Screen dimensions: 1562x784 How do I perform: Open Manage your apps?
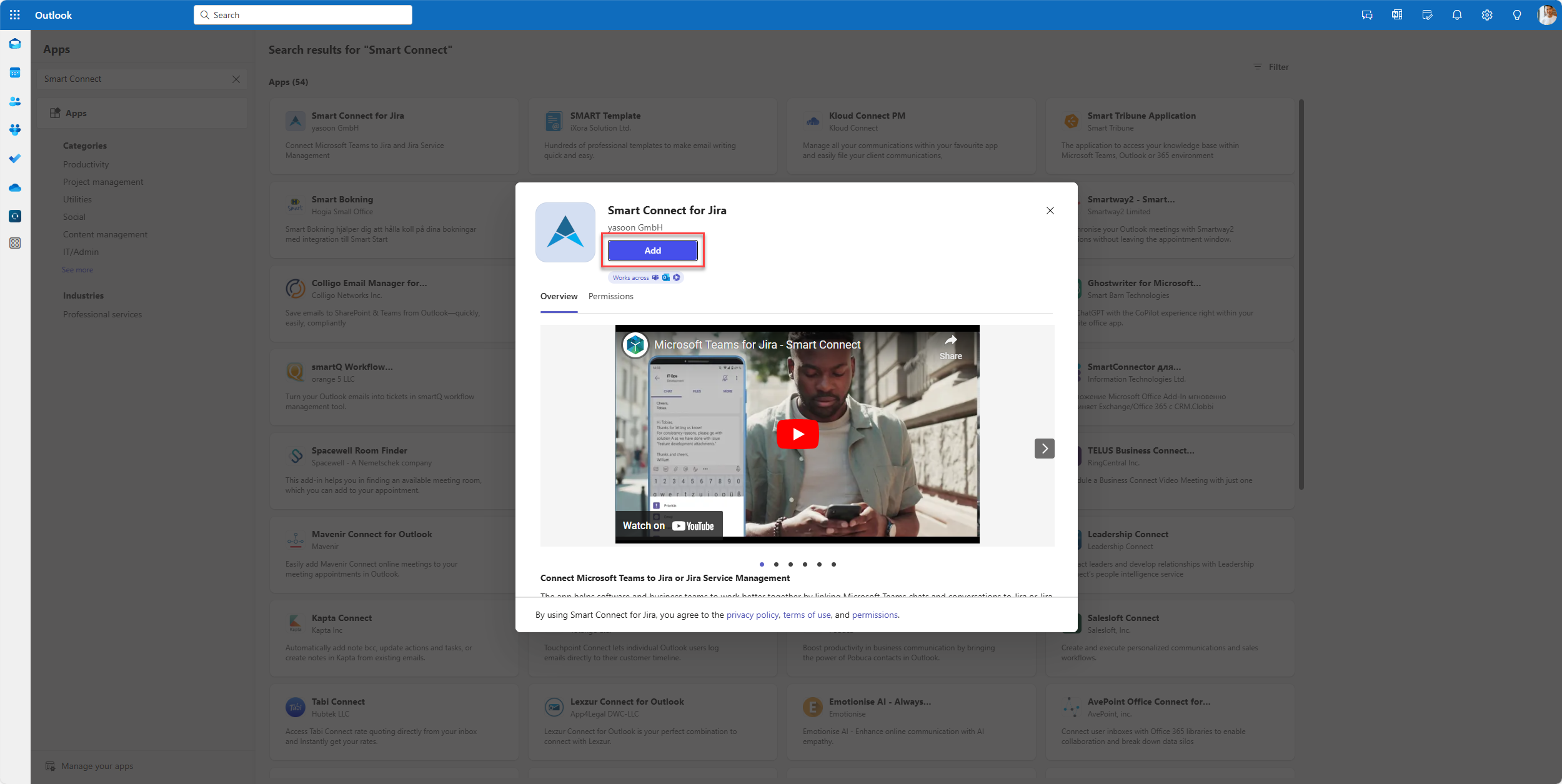pyautogui.click(x=89, y=766)
